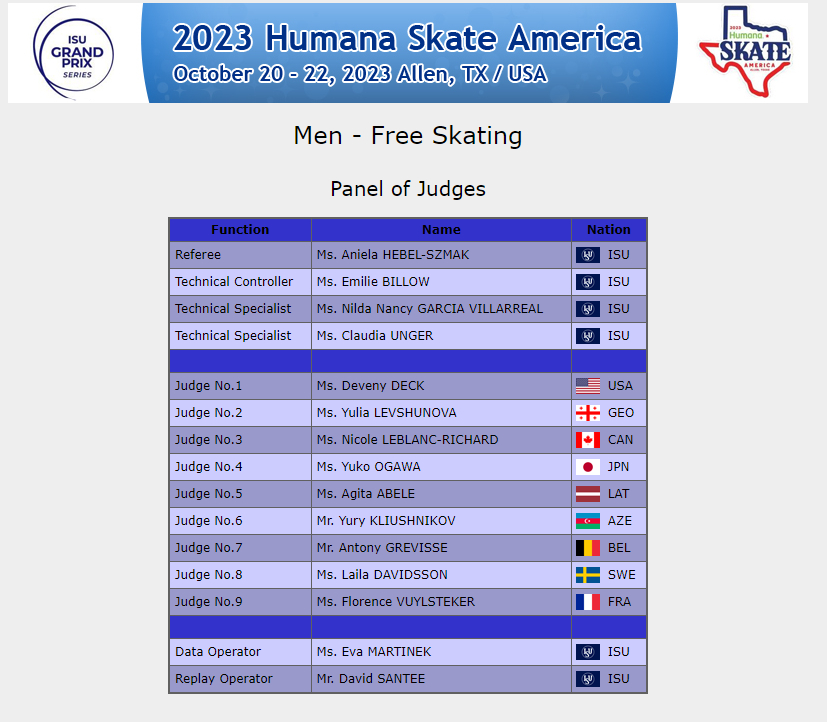The image size is (827, 722).
Task: Click the Canadian flag beside CAN
Action: tap(588, 440)
